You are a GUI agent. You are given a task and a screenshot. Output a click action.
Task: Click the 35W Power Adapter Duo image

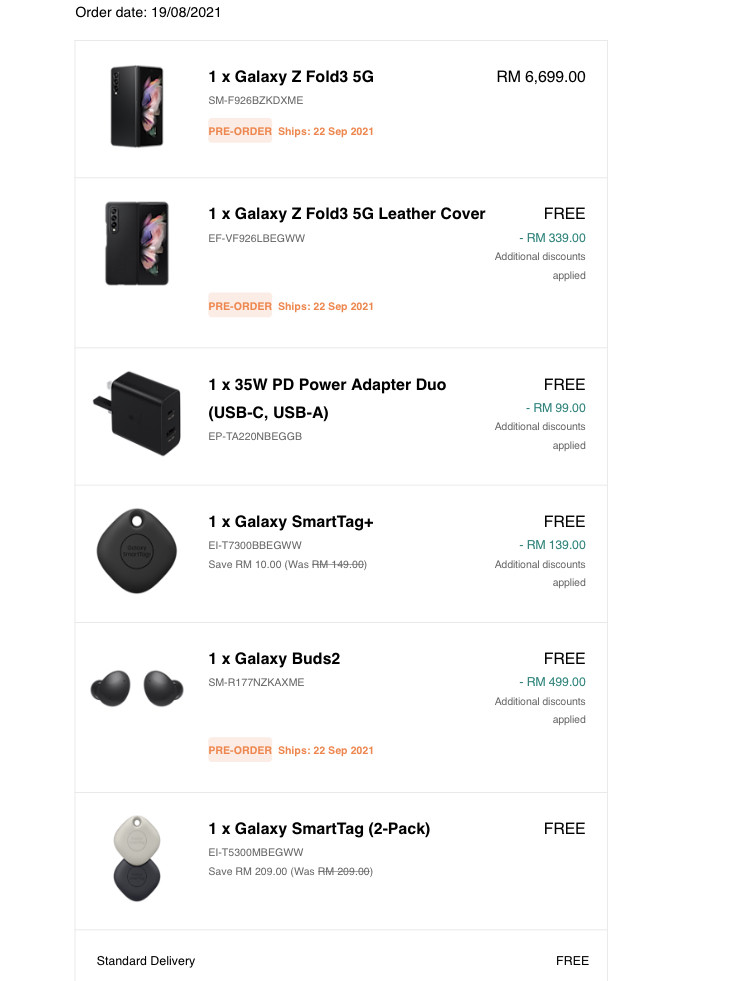click(137, 414)
